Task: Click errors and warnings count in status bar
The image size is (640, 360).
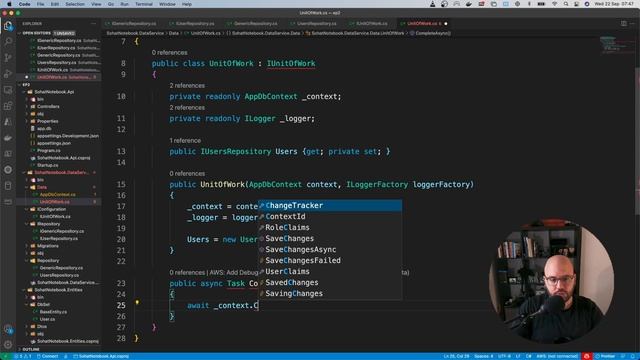Action: tap(23, 356)
